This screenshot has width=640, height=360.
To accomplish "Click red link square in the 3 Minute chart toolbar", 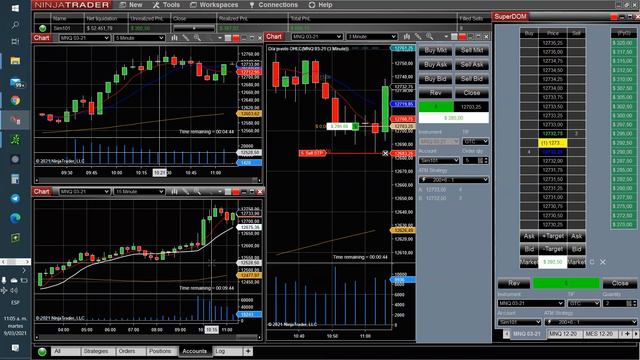I will tap(462, 37).
